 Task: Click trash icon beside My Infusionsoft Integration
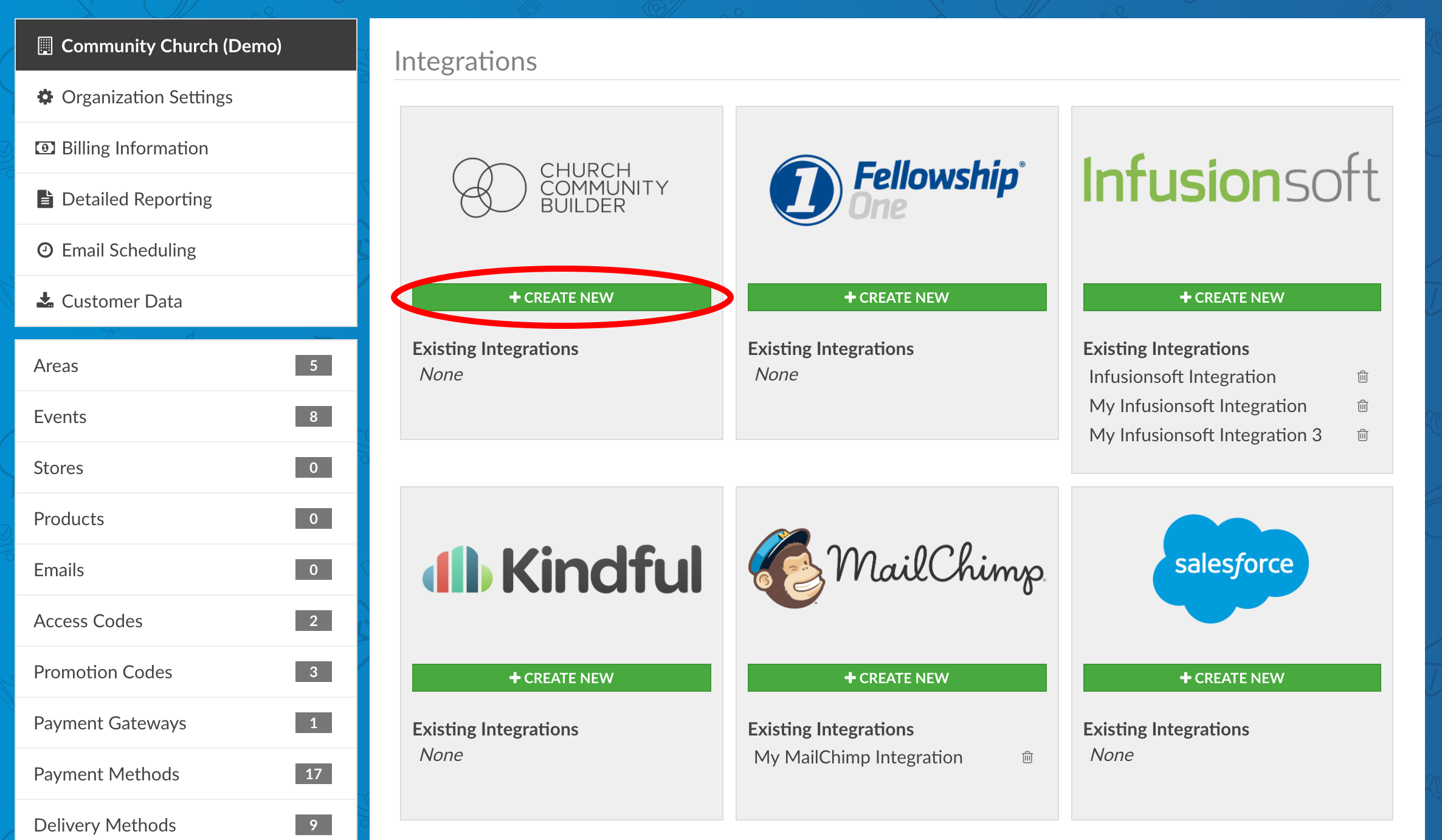coord(1362,406)
